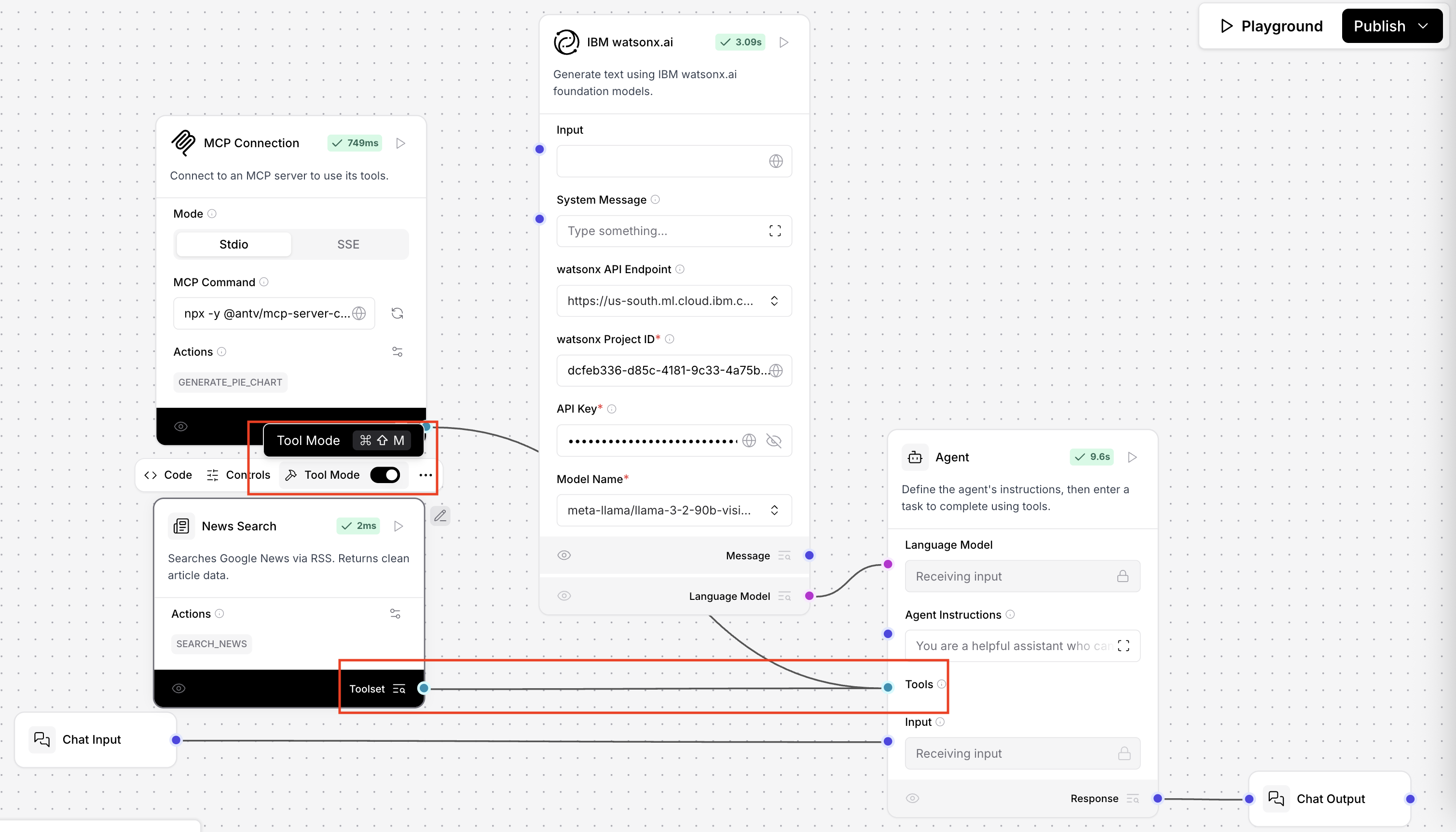
Task: Expand Agent Instructions text editor
Action: coord(1123,646)
